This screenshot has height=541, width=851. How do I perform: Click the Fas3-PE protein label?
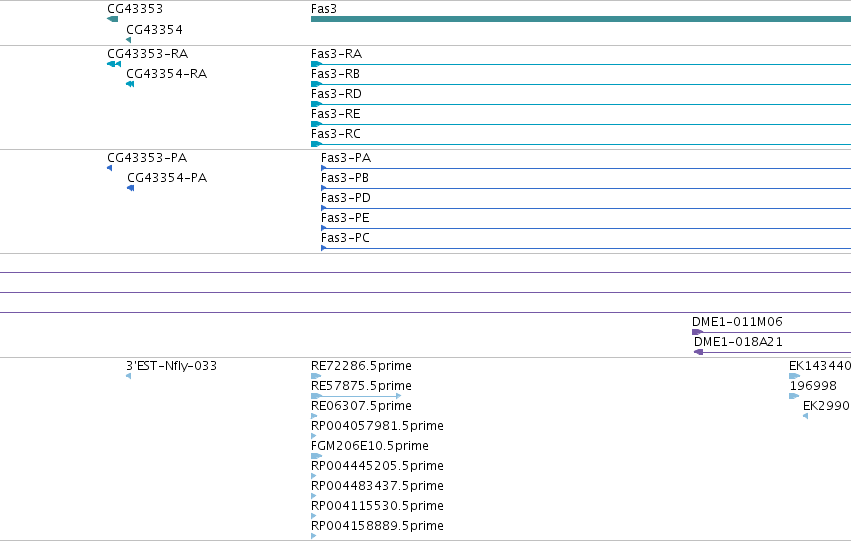click(x=345, y=218)
